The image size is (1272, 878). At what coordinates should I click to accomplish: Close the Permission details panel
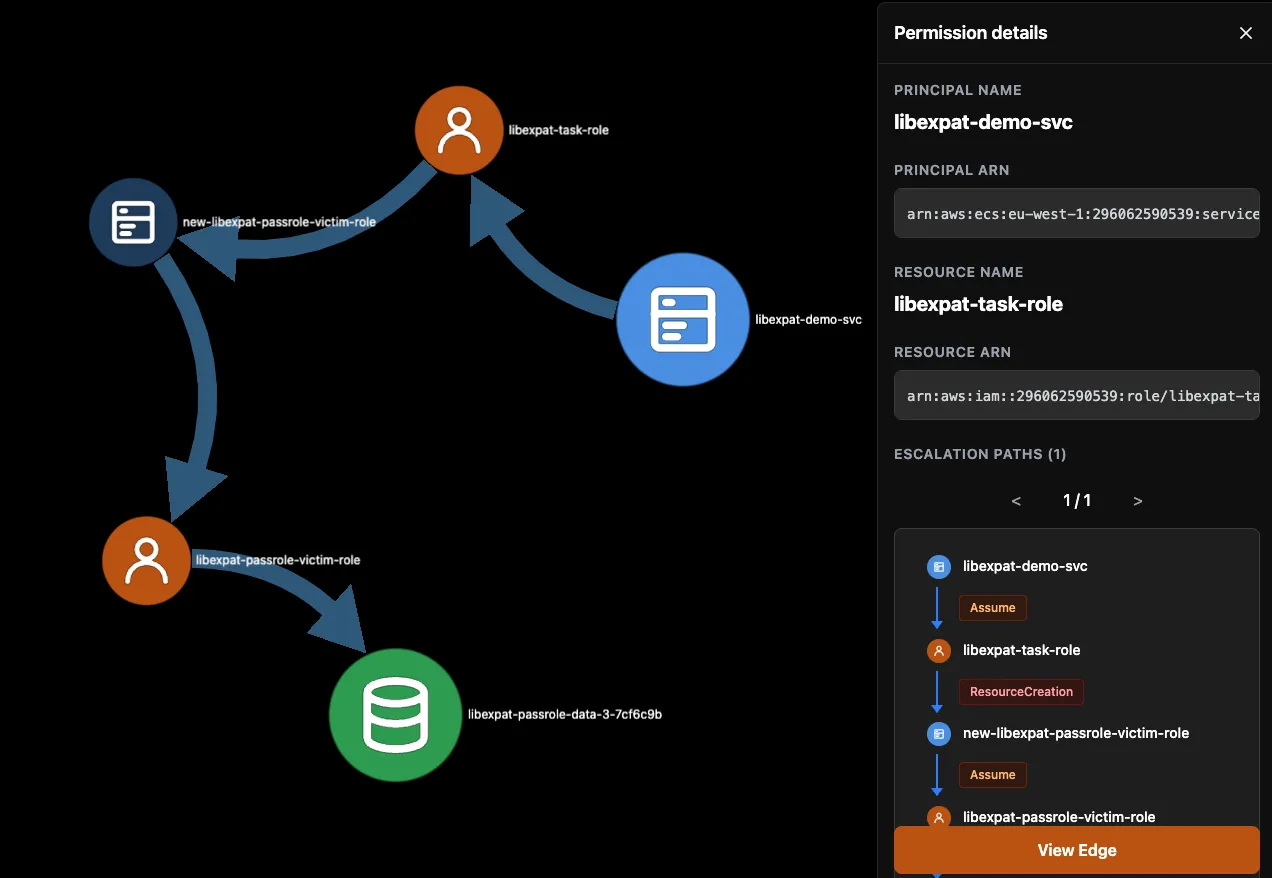1245,33
